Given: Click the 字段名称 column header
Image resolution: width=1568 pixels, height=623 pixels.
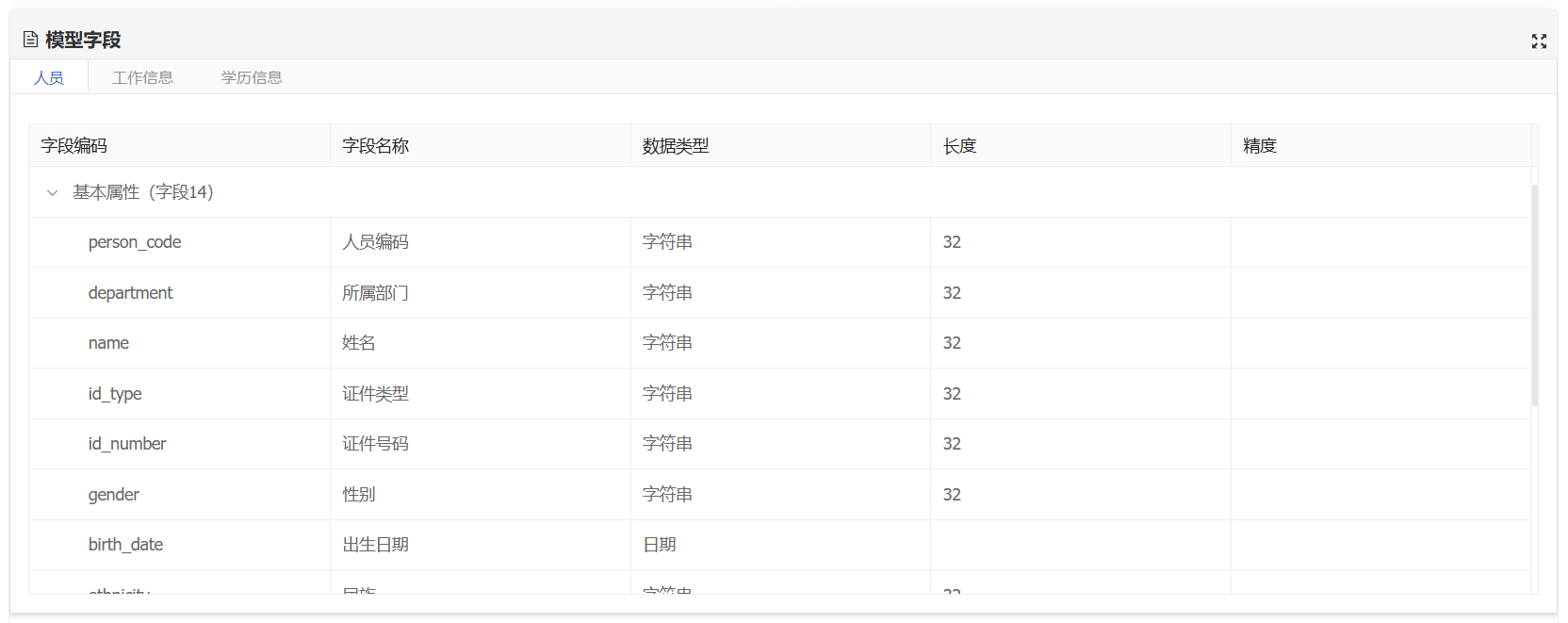Looking at the screenshot, I should click(x=375, y=146).
